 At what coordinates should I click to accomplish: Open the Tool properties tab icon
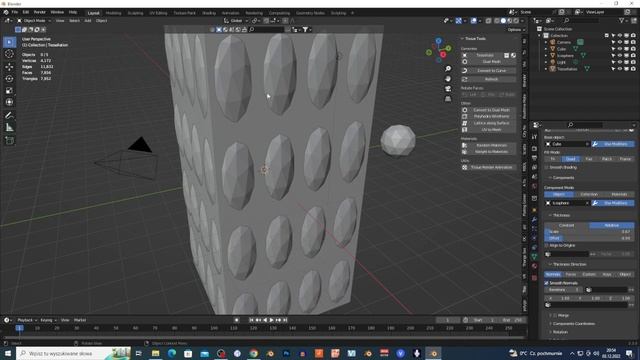(x=534, y=137)
